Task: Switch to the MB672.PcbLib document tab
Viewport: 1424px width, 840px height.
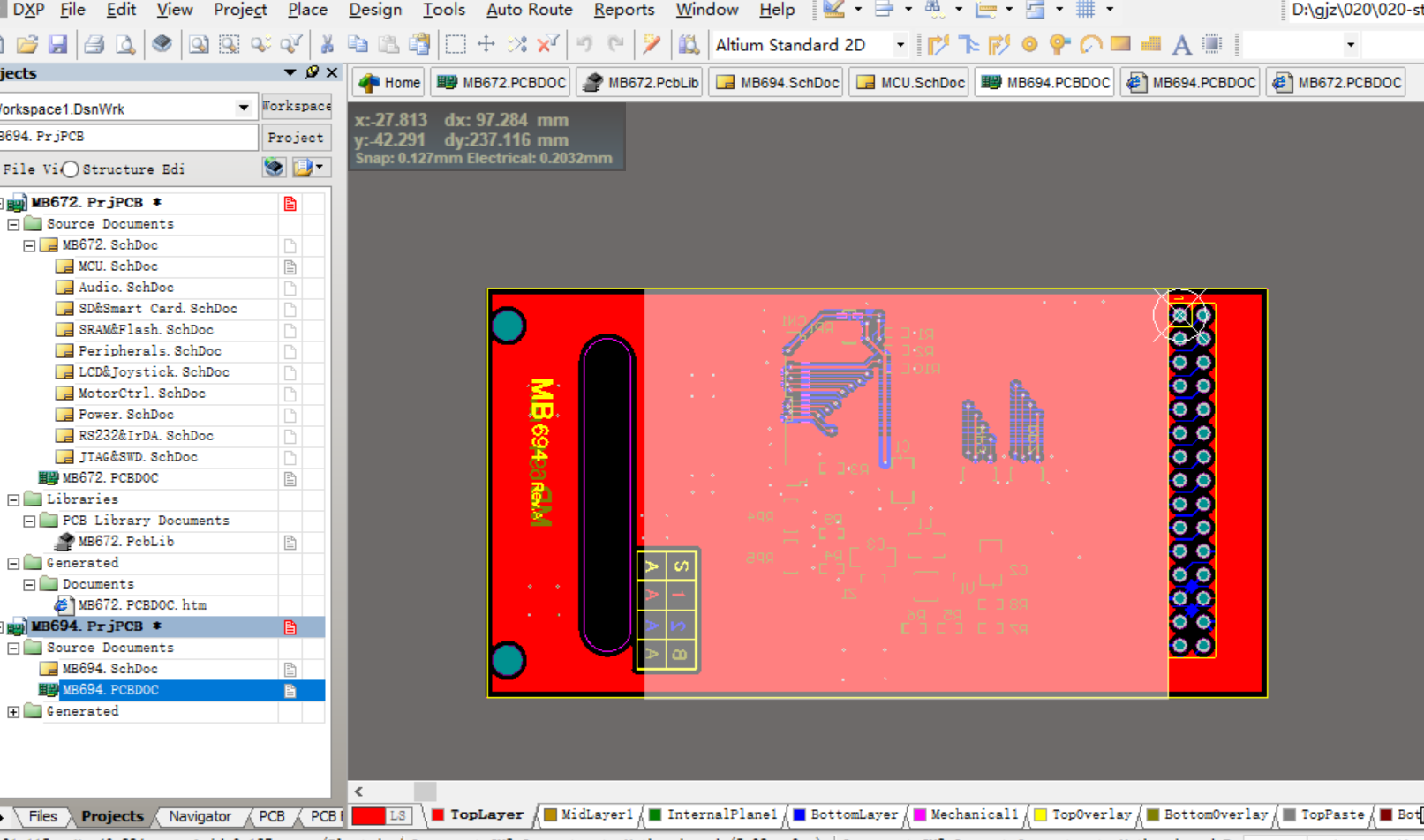Action: 641,82
